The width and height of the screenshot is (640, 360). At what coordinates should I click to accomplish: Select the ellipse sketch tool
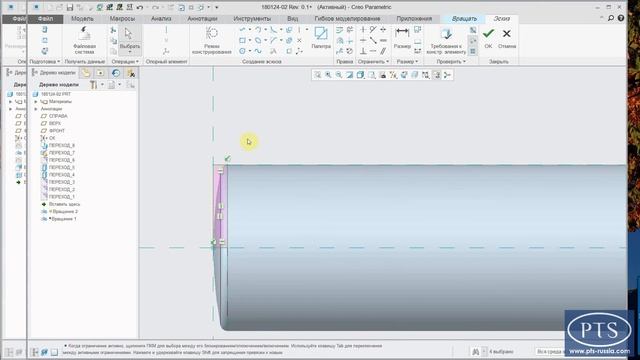(x=258, y=40)
